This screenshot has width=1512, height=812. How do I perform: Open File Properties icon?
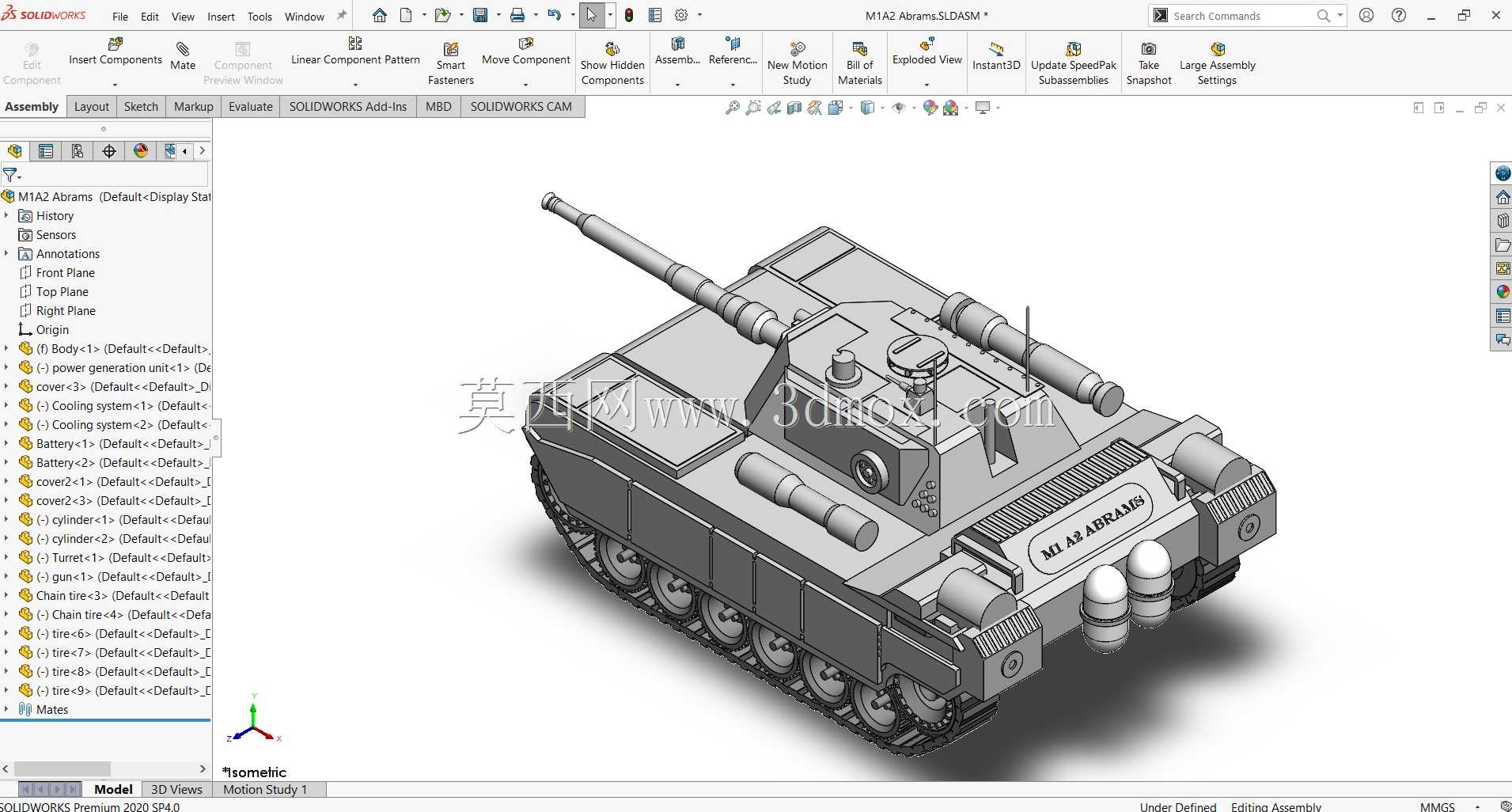point(655,15)
